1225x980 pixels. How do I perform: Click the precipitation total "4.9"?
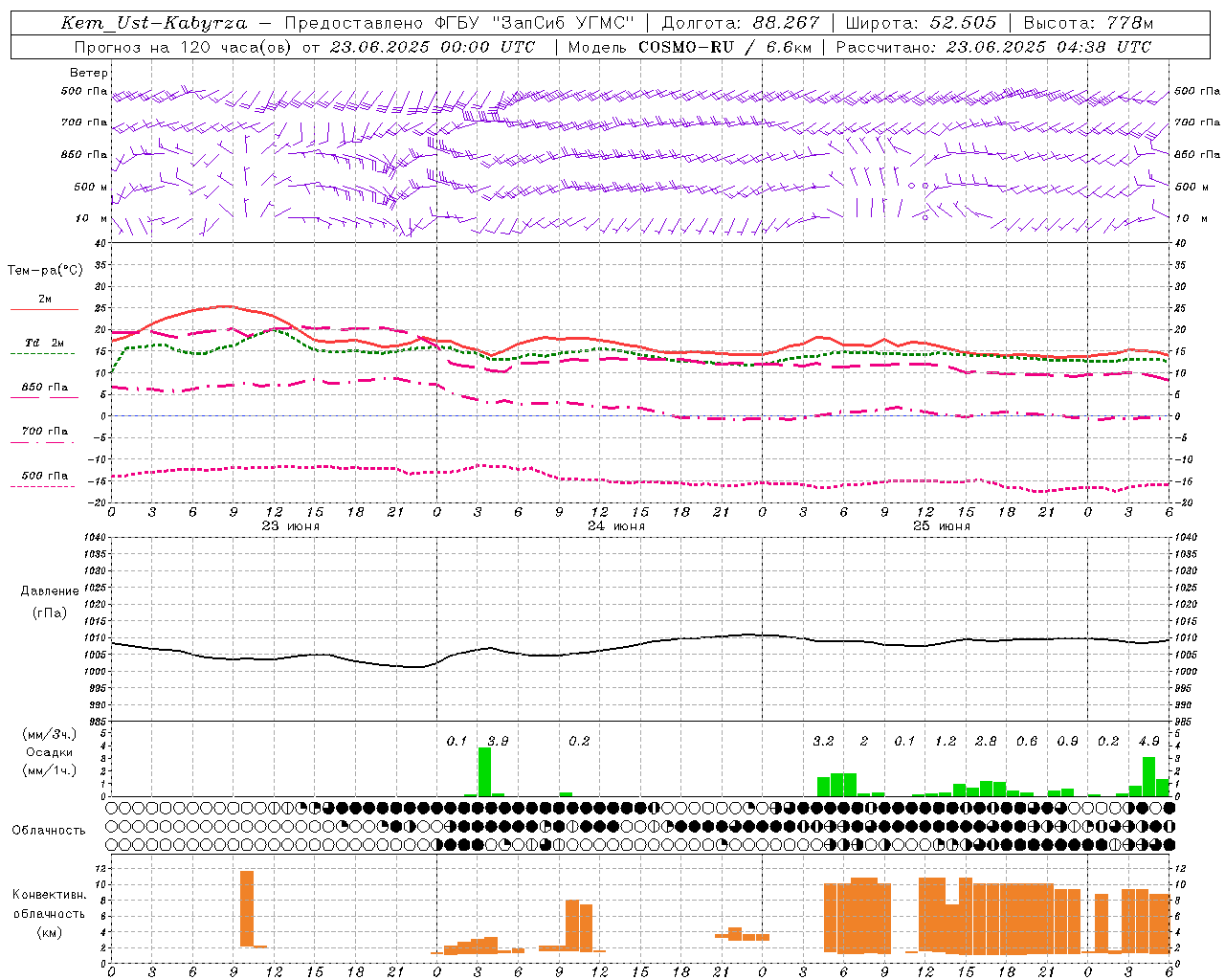click(x=1149, y=741)
